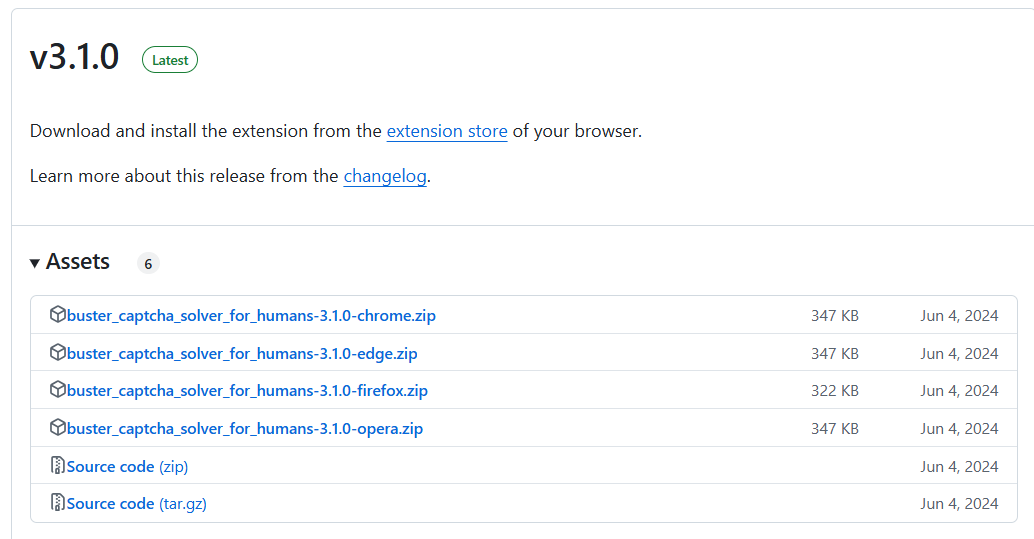Click the Assets heading text
Viewport: 1034px width, 539px height.
tap(78, 262)
